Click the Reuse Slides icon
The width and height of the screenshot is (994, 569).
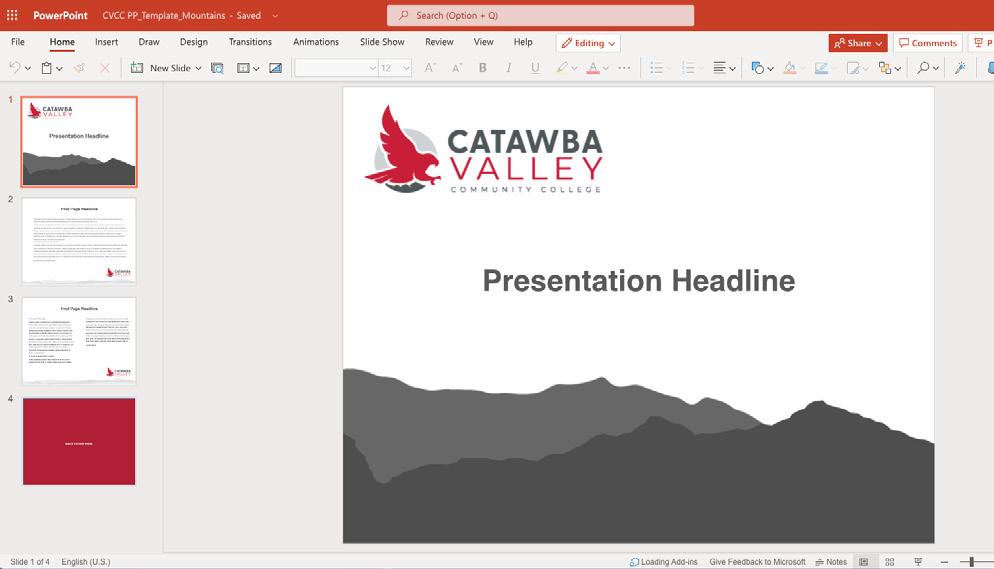(217, 68)
